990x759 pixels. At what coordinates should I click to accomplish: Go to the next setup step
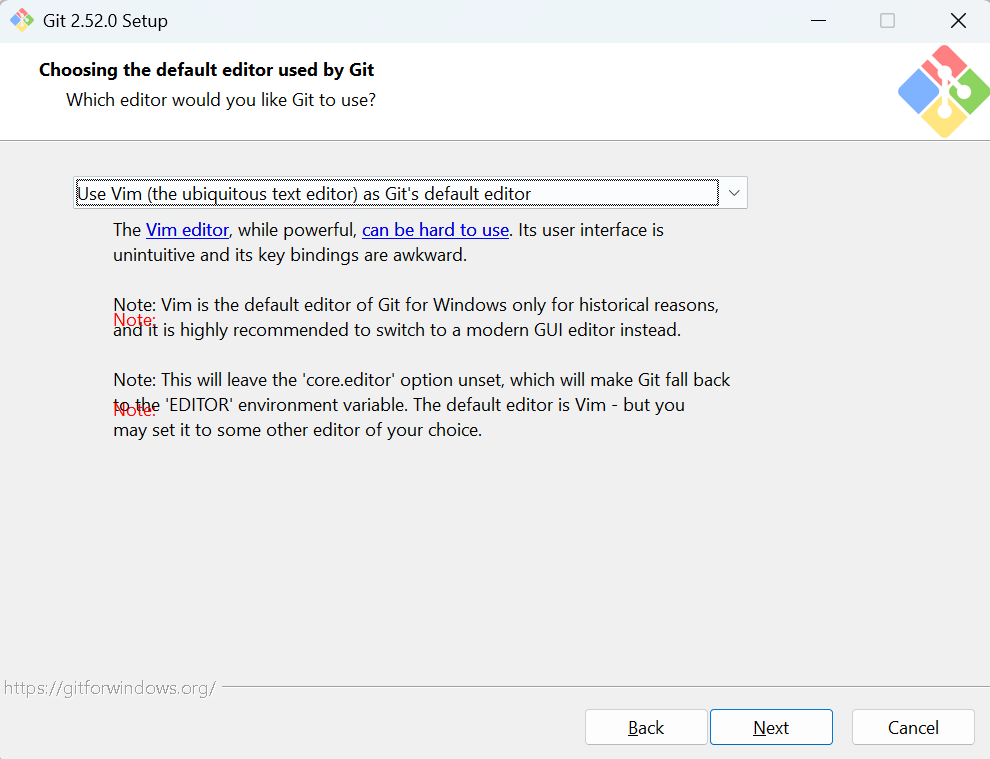click(x=771, y=727)
